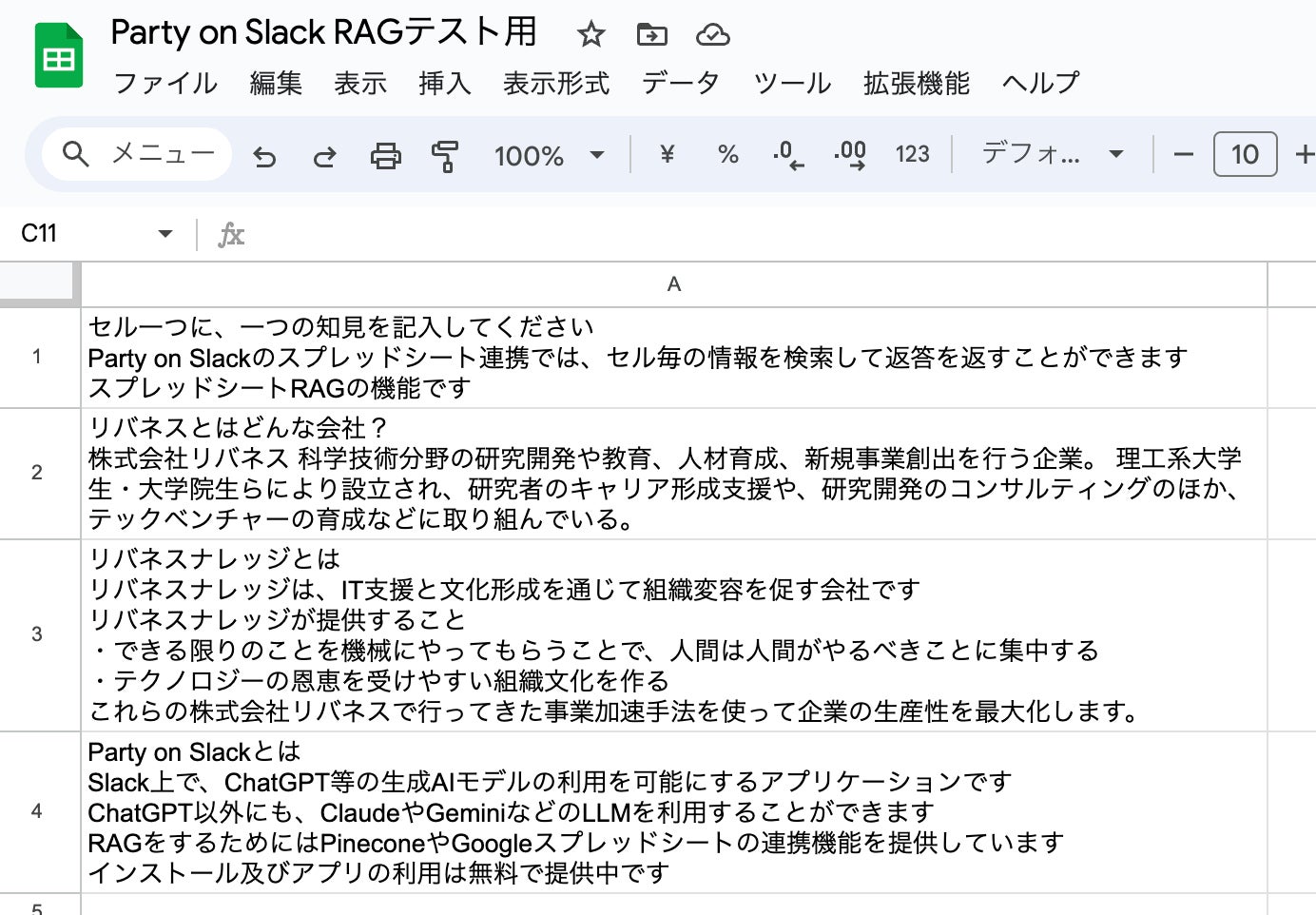Select row 2 header

tap(37, 473)
